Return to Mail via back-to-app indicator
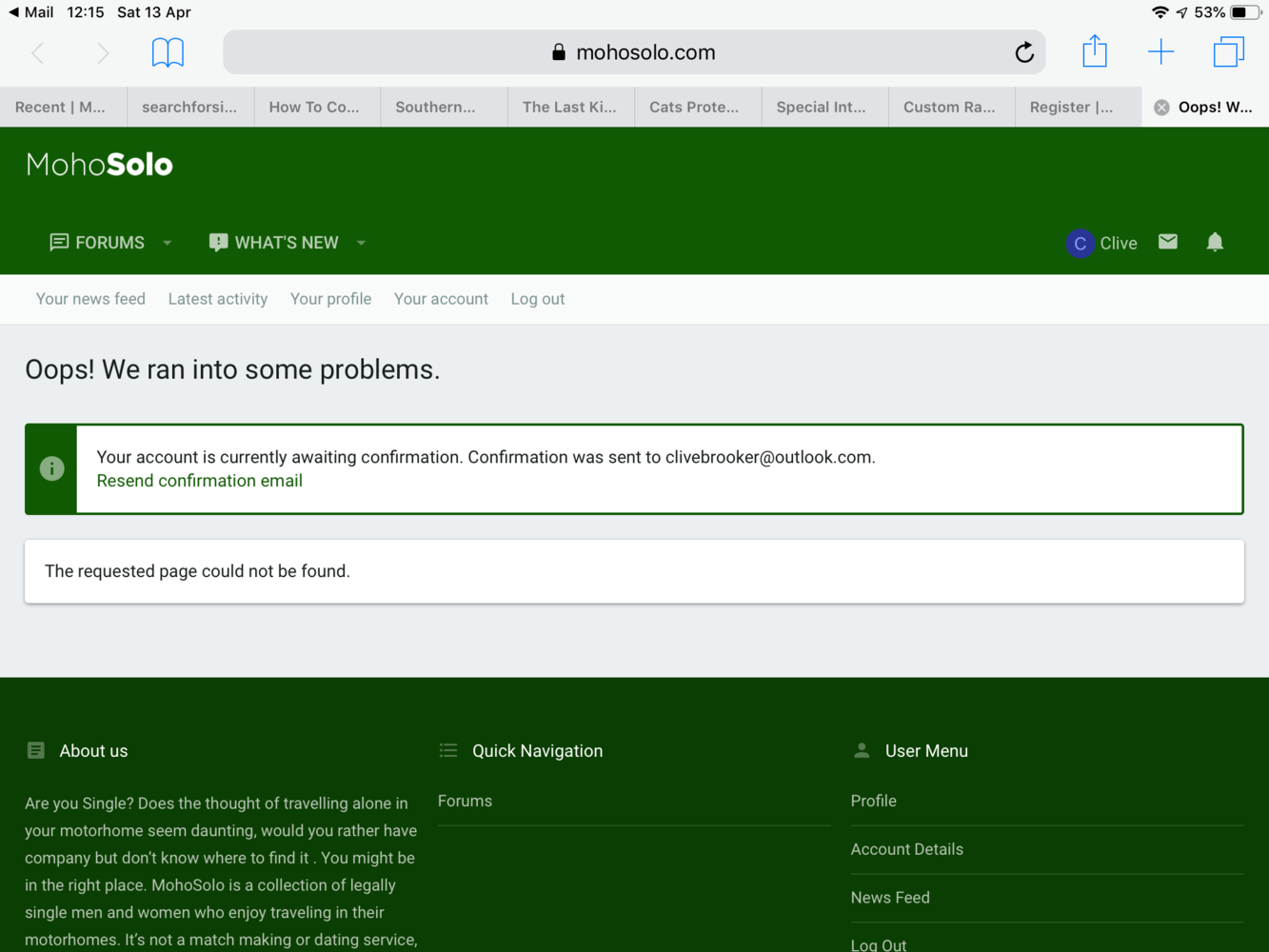1269x952 pixels. (30, 12)
